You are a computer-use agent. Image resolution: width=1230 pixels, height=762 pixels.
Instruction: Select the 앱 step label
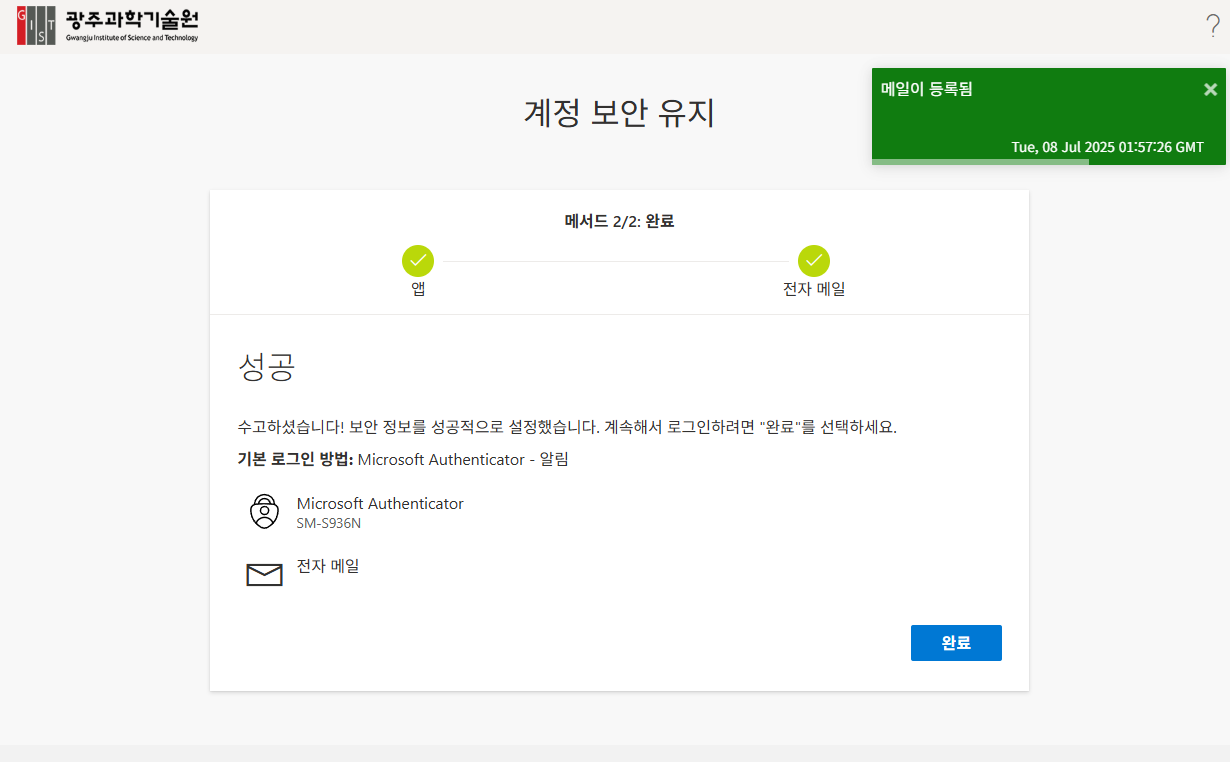pos(418,290)
